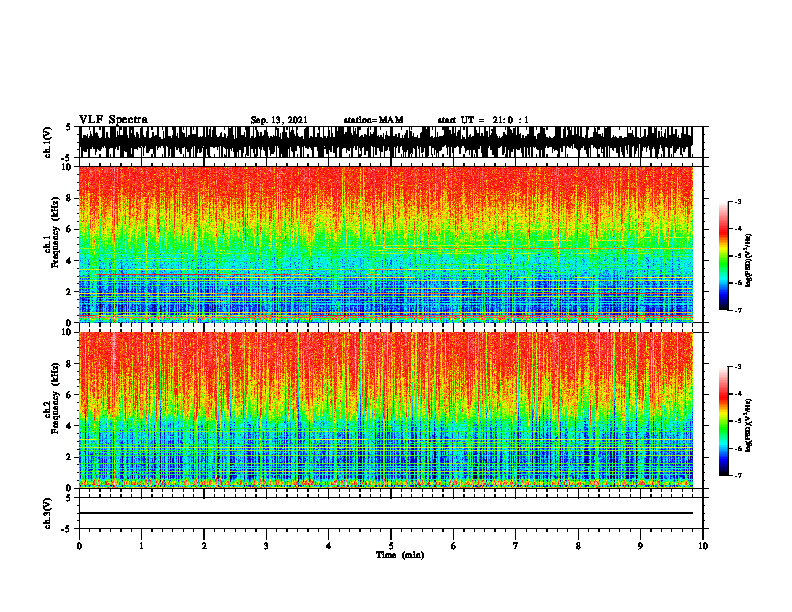
Task: Click the ch.3(V) flat trace line
Action: click(x=386, y=513)
